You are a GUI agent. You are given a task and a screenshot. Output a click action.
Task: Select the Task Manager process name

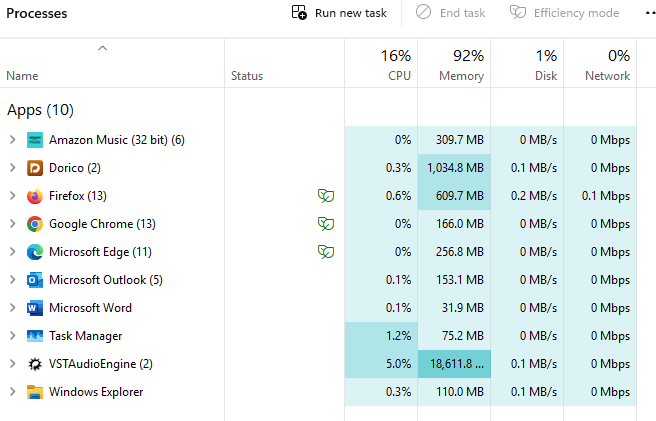[86, 336]
